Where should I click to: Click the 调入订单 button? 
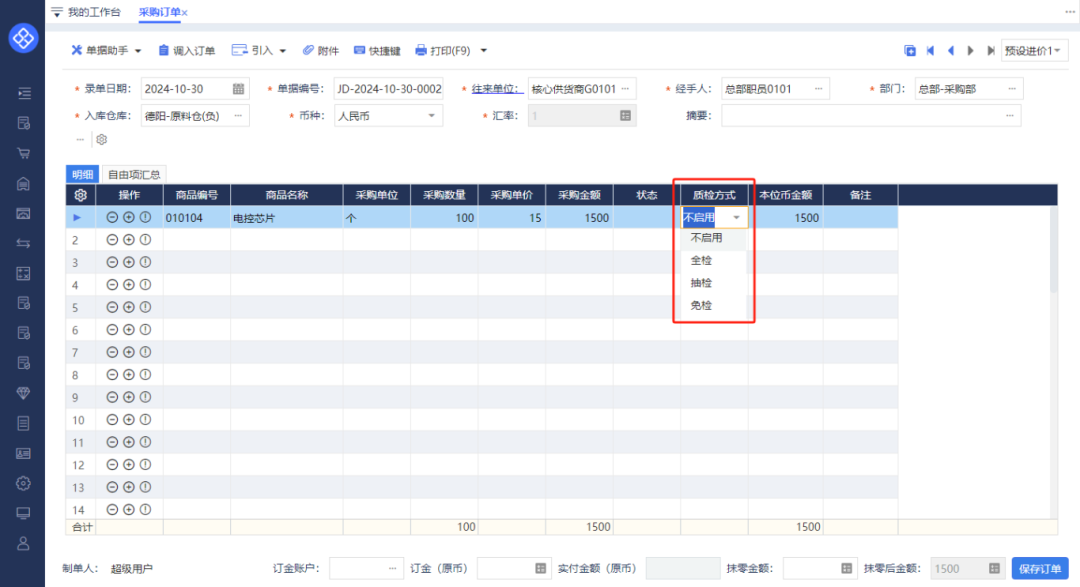(x=187, y=50)
